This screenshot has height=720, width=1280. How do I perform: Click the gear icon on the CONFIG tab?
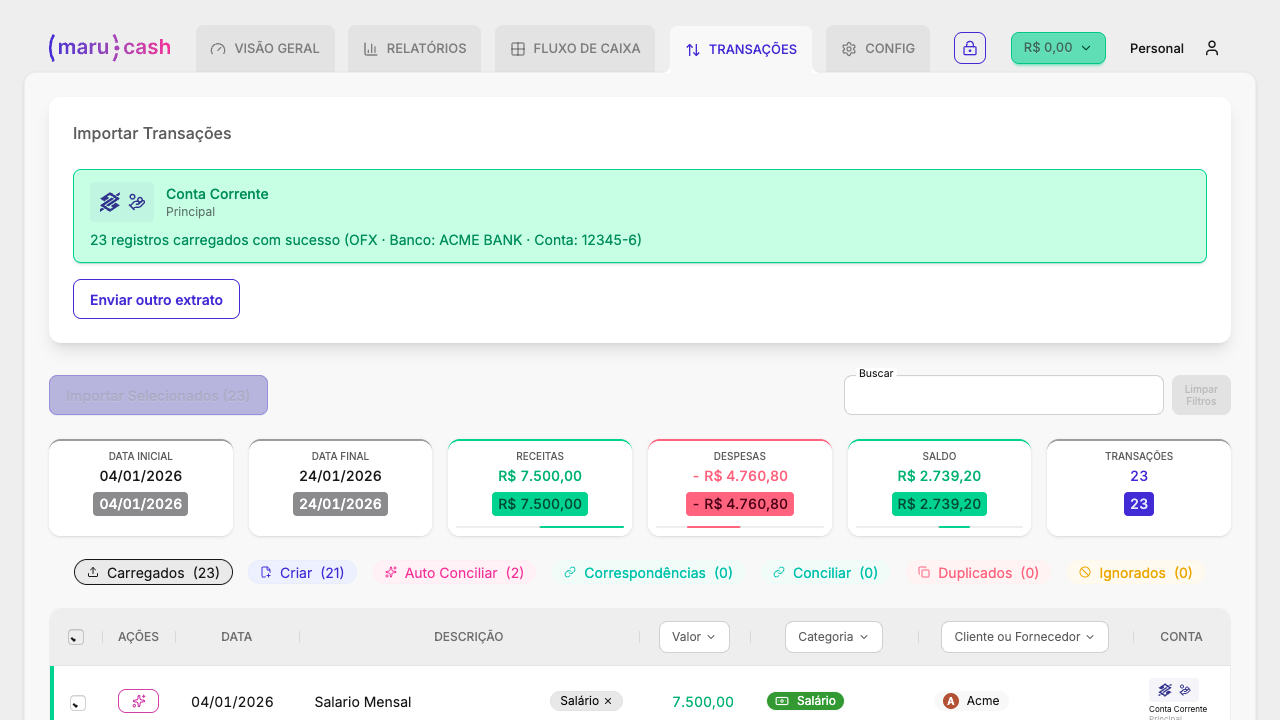[x=848, y=48]
